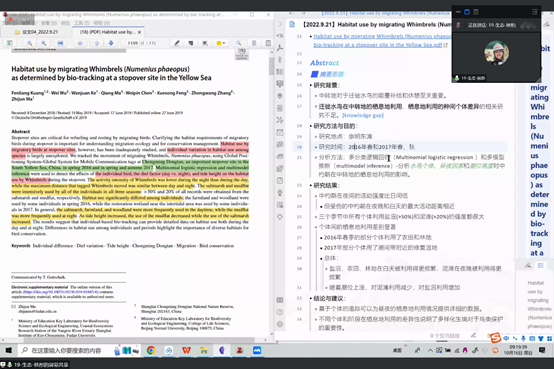Open Chrome from the taskbar
The width and height of the screenshot is (554, 369).
(x=151, y=350)
